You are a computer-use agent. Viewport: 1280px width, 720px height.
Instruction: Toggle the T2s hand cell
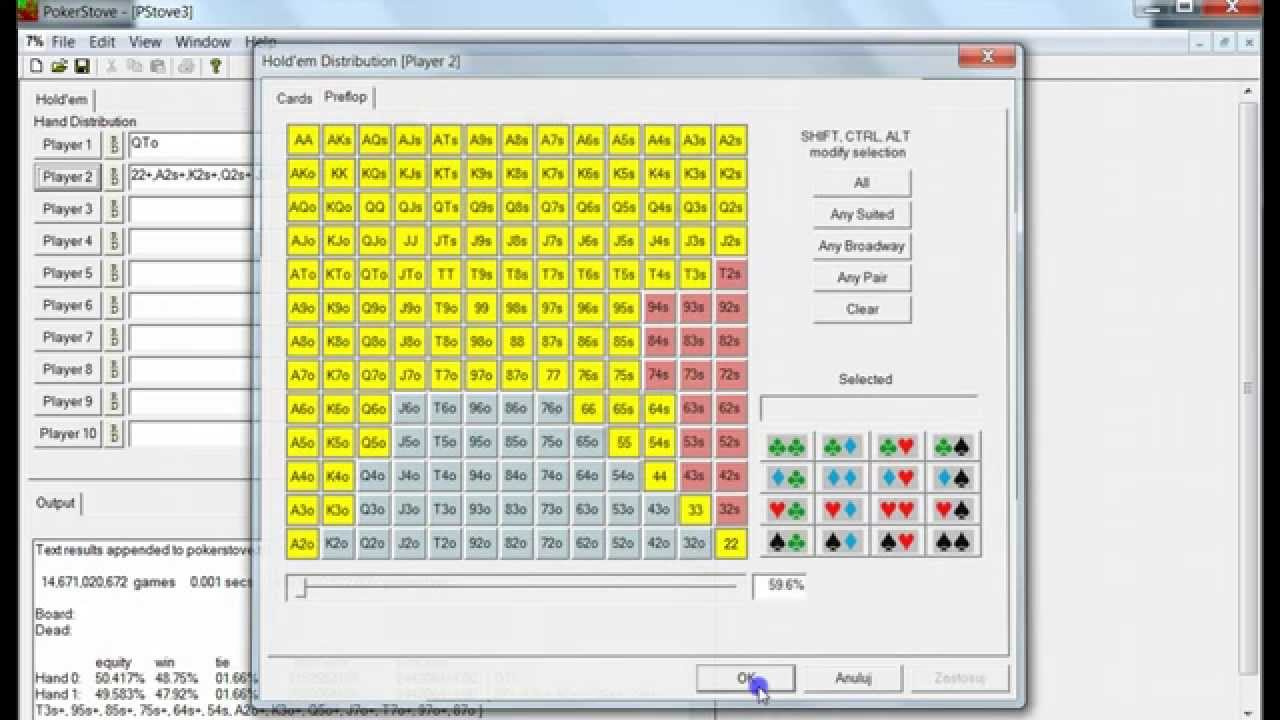[x=731, y=274]
